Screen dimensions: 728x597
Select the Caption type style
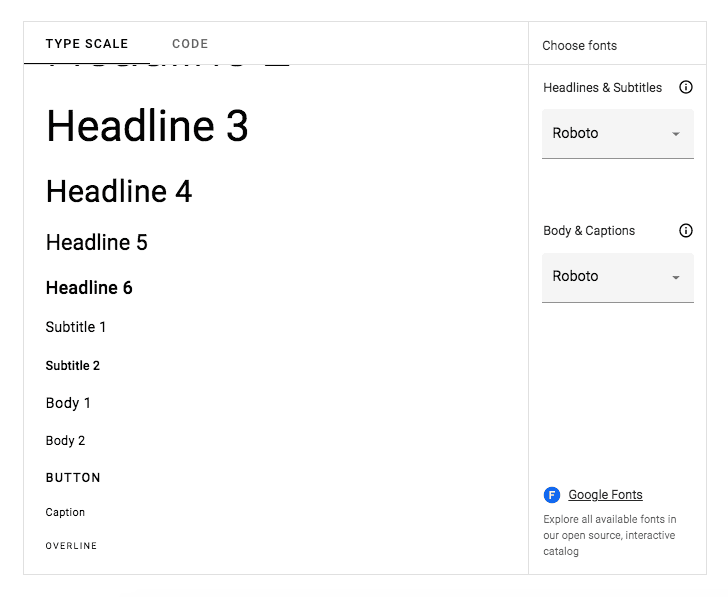(x=65, y=512)
